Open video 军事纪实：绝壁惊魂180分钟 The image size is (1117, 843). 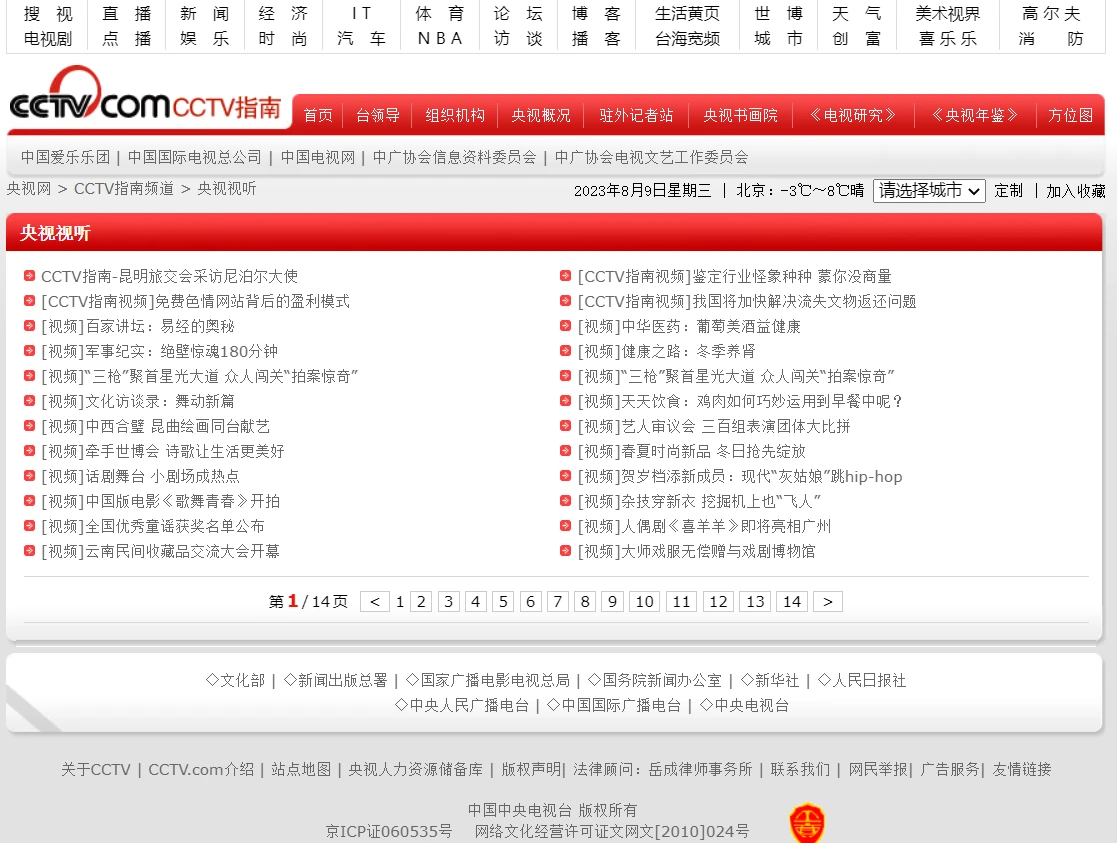pos(160,351)
